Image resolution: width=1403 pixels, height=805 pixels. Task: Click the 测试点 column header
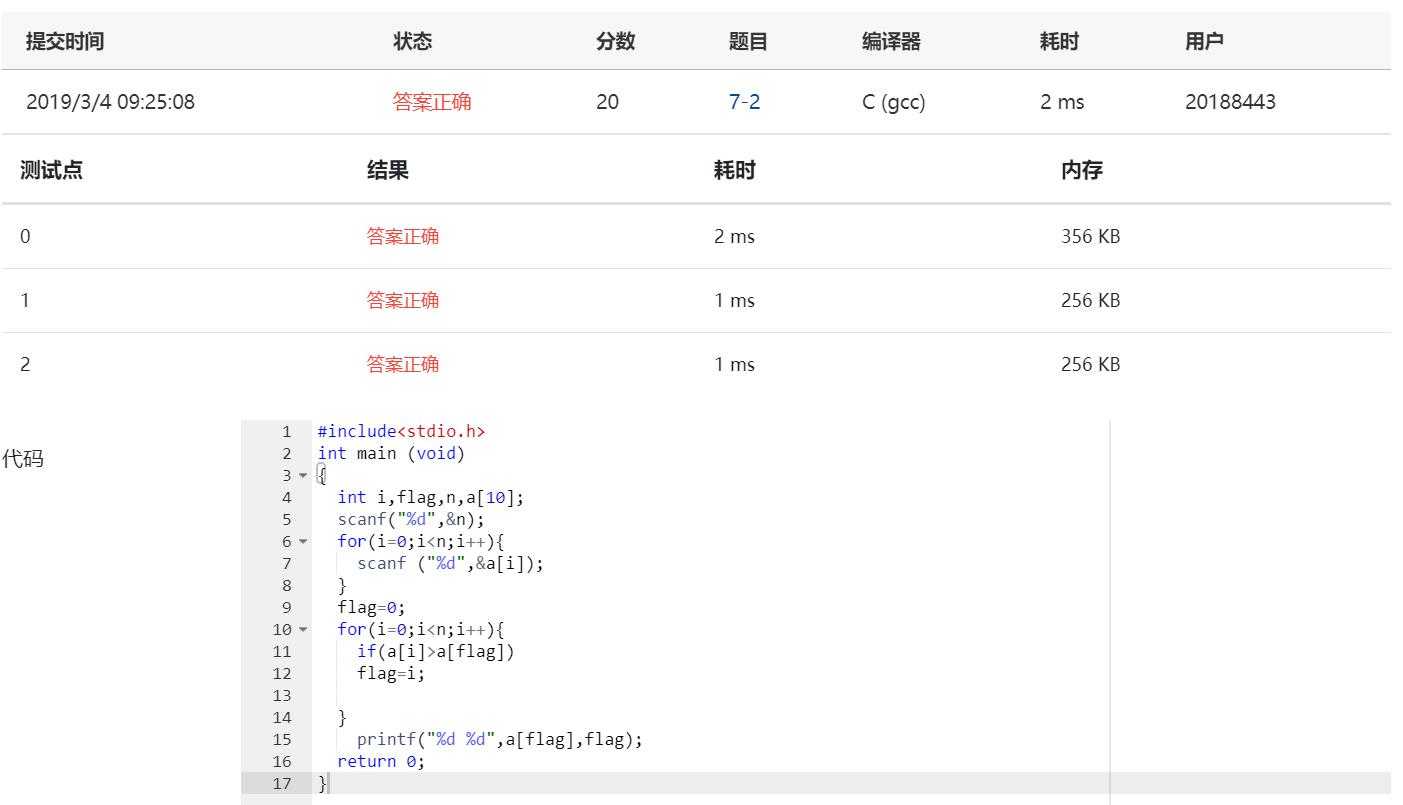51,170
